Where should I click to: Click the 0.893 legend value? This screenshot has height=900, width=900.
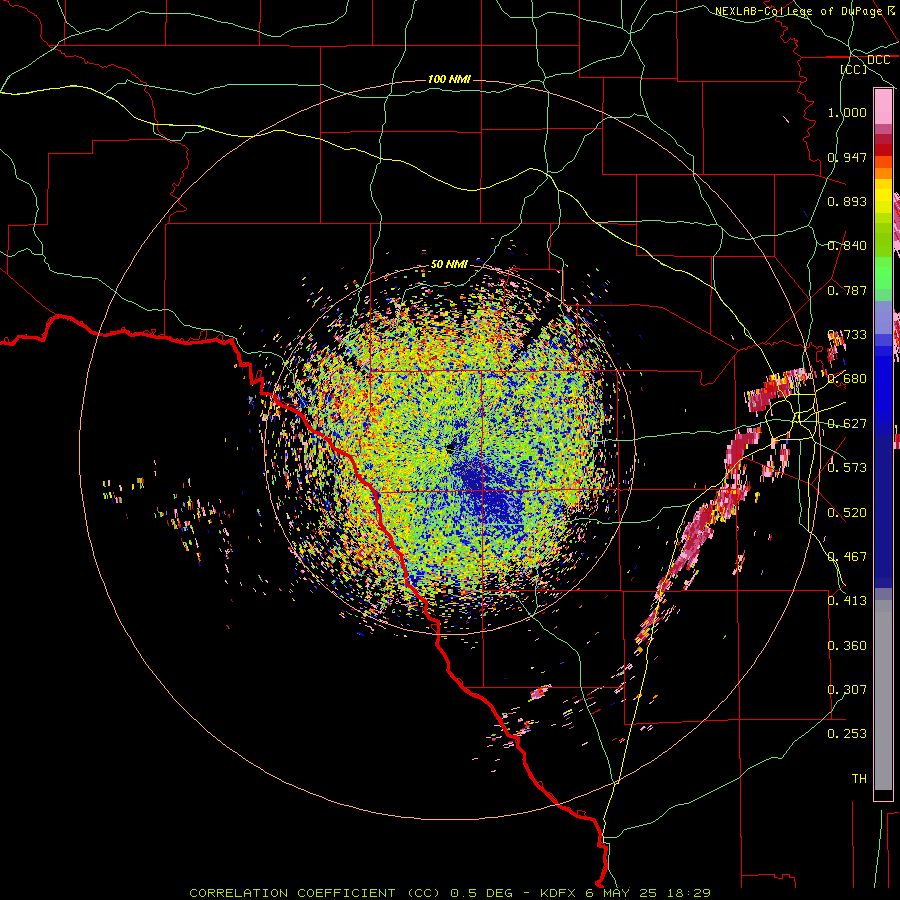pyautogui.click(x=847, y=201)
